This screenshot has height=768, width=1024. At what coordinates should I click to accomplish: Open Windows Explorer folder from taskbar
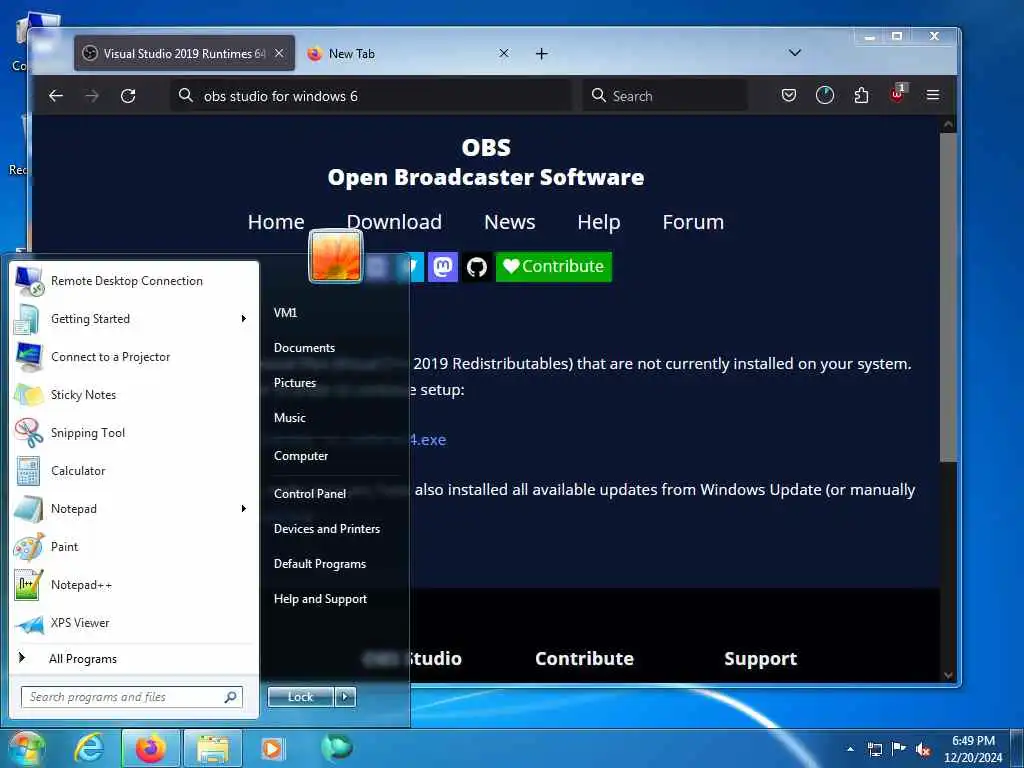213,748
